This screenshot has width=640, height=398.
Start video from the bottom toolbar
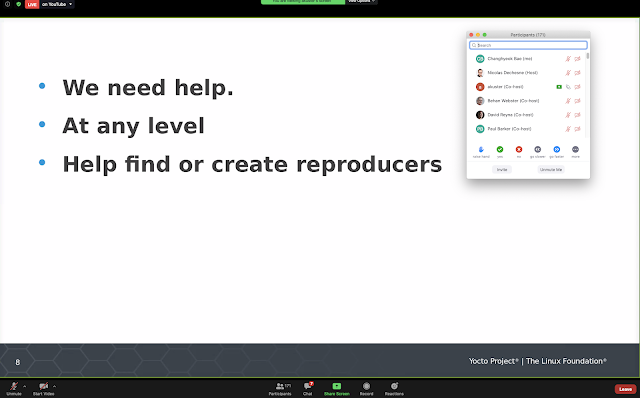[43, 388]
